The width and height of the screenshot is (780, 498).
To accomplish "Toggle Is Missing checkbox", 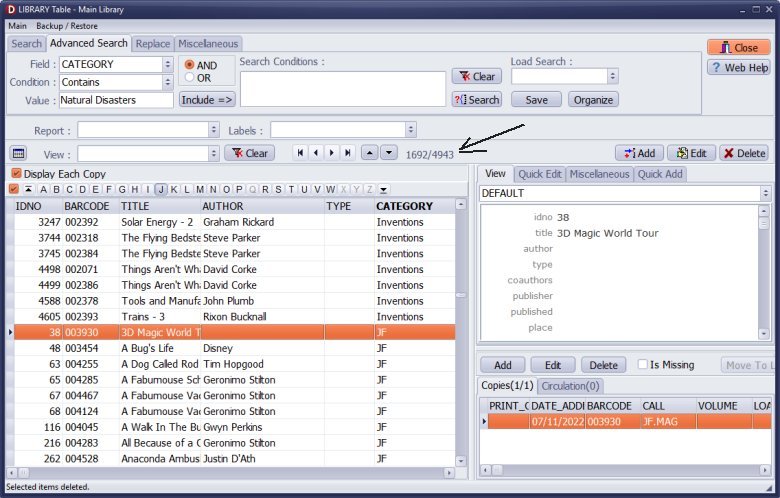I will [x=643, y=365].
